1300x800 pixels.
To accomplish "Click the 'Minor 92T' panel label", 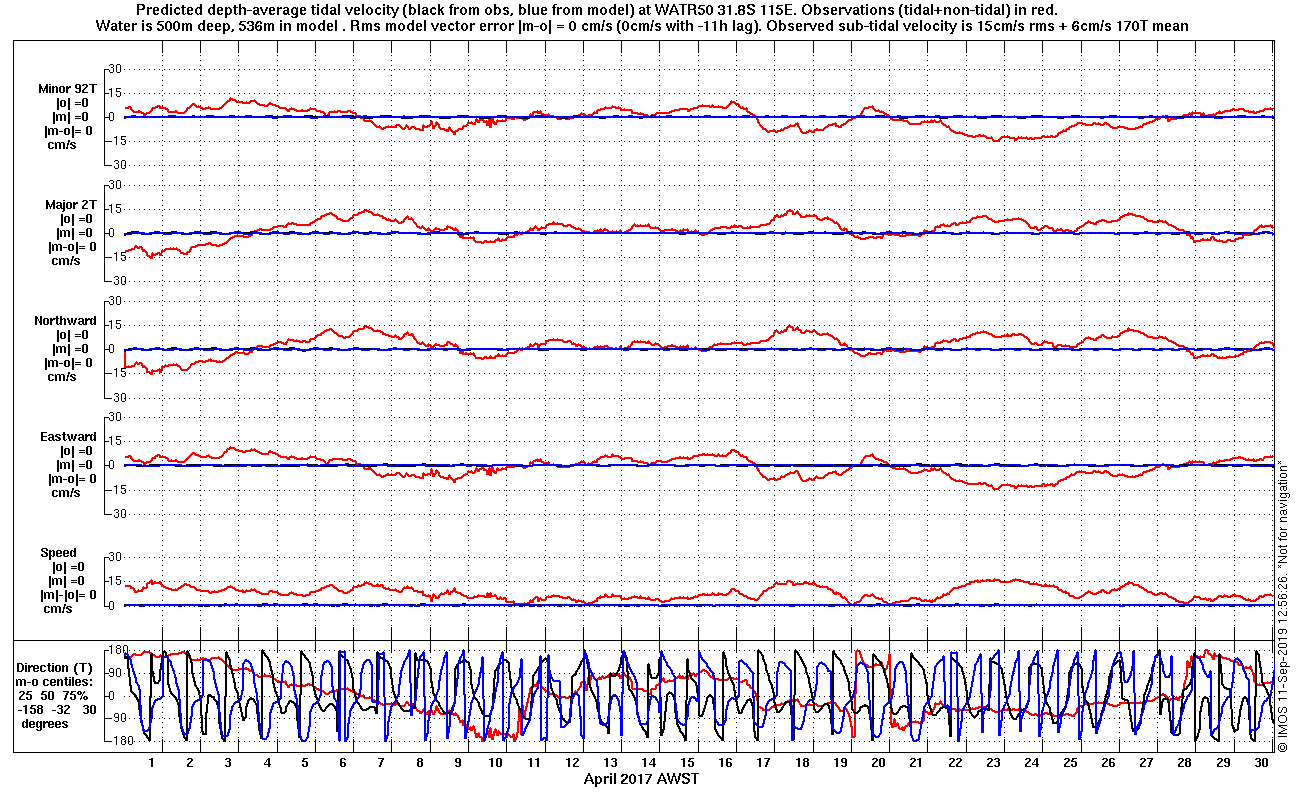I will [70, 88].
